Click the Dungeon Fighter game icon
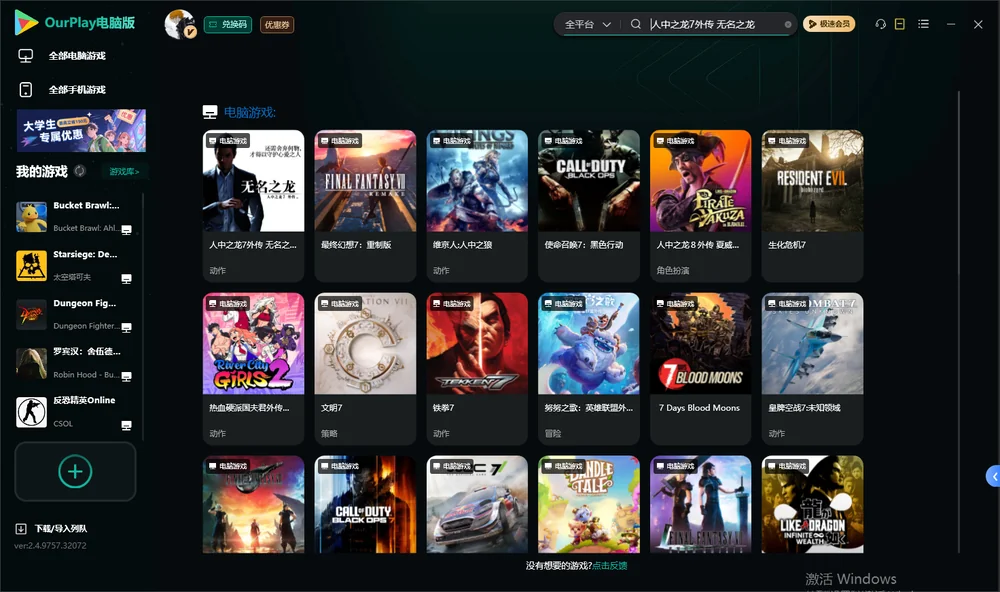The width and height of the screenshot is (1000, 592). tap(31, 314)
